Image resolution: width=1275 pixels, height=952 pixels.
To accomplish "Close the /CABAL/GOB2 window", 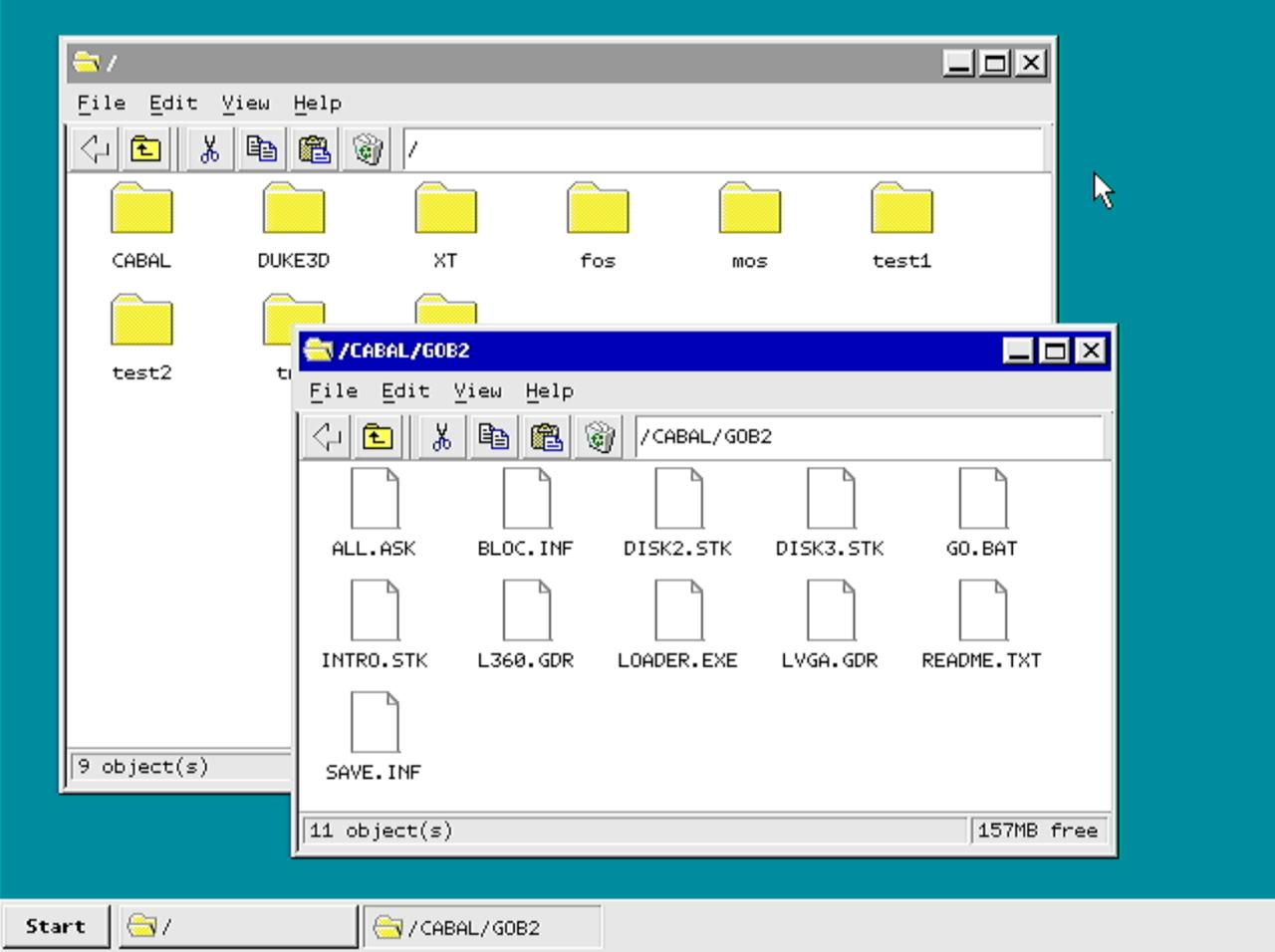I will click(x=1091, y=351).
